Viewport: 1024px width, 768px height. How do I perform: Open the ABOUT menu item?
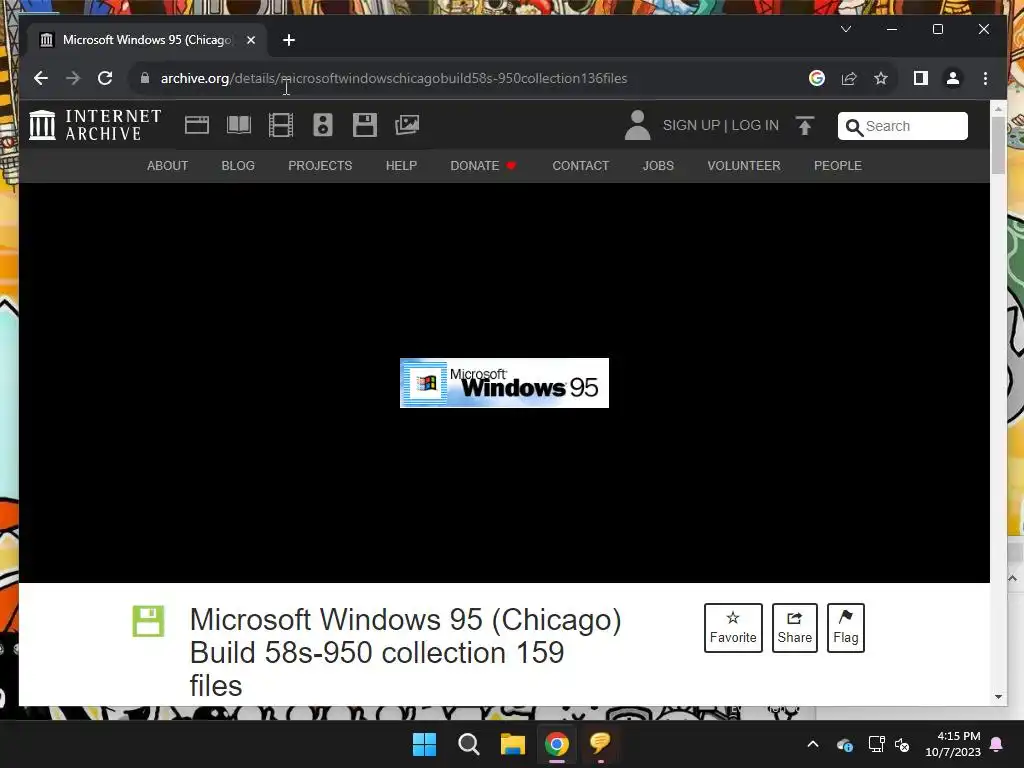[167, 166]
